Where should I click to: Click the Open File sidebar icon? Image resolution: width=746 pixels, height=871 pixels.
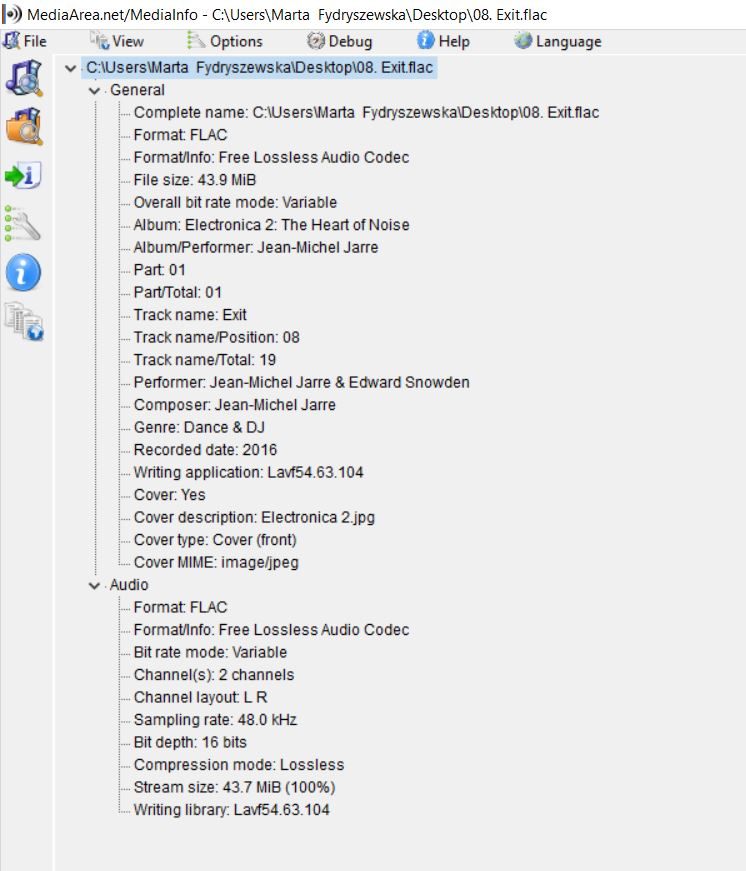click(23, 78)
